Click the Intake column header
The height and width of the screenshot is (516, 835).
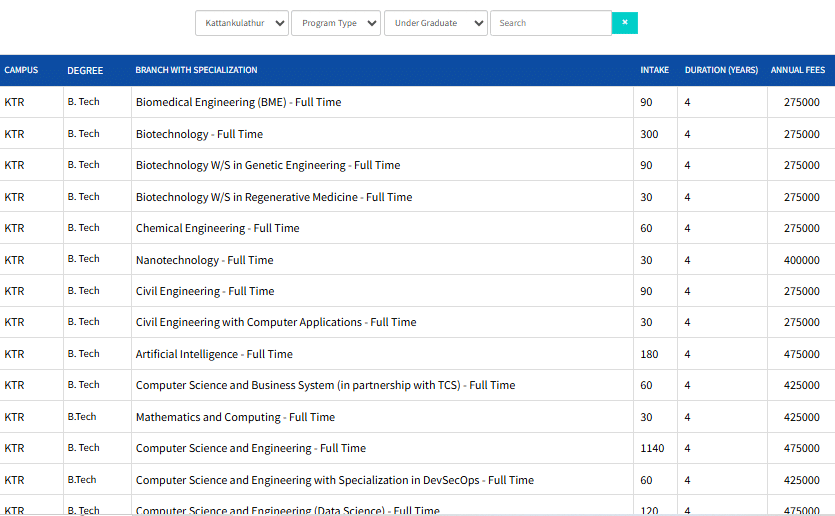tap(655, 70)
